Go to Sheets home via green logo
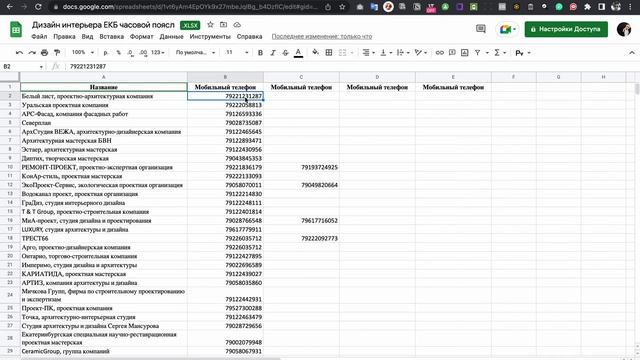The image size is (640, 360). coord(16,29)
